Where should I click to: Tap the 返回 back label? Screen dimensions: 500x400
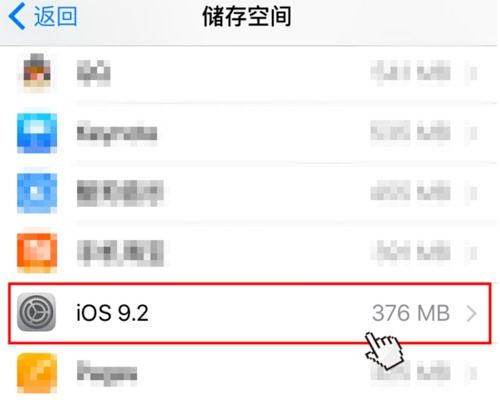point(55,16)
